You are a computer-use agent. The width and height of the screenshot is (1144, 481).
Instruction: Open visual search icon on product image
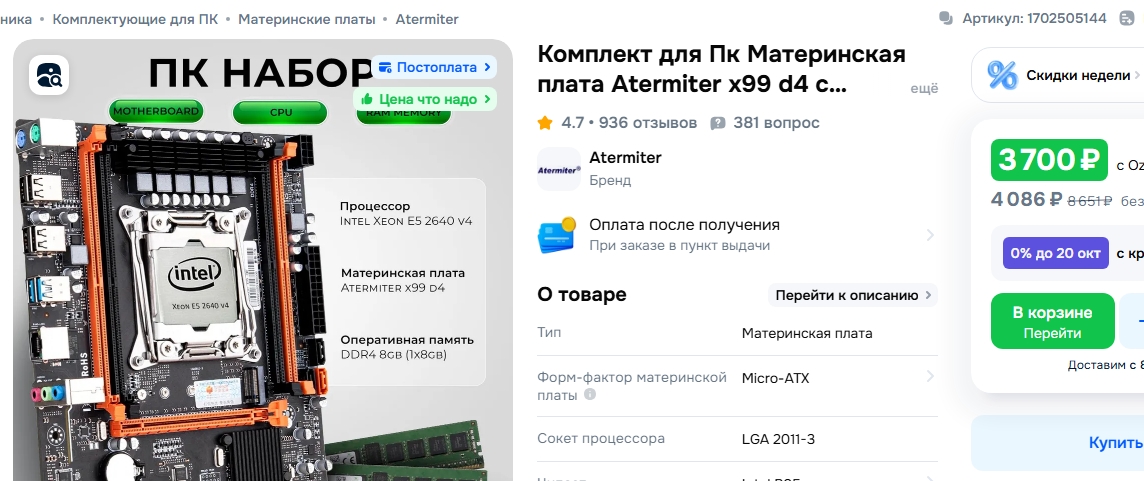click(x=49, y=74)
